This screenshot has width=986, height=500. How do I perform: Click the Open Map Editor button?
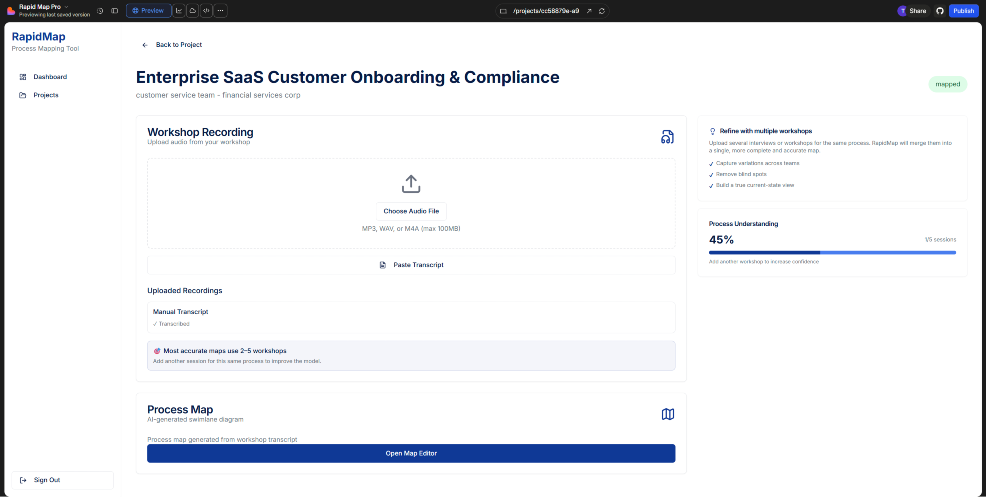[411, 453]
